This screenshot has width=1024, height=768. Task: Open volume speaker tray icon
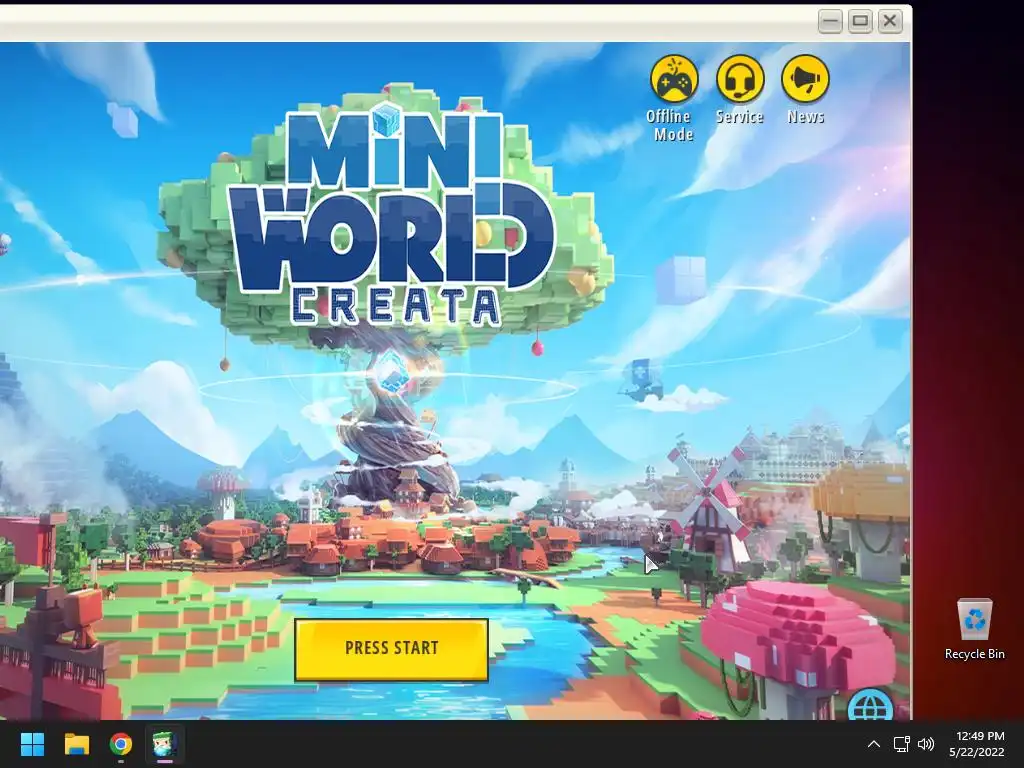[x=926, y=744]
